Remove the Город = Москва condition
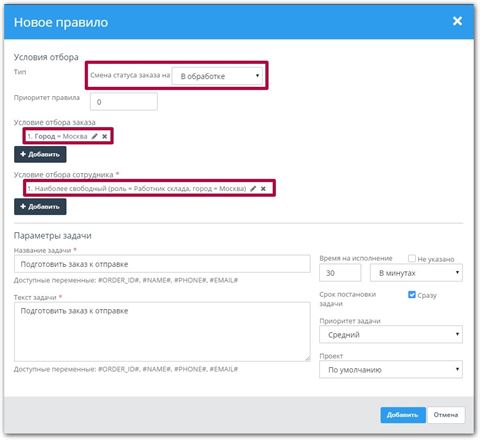480x440 pixels. coord(105,136)
